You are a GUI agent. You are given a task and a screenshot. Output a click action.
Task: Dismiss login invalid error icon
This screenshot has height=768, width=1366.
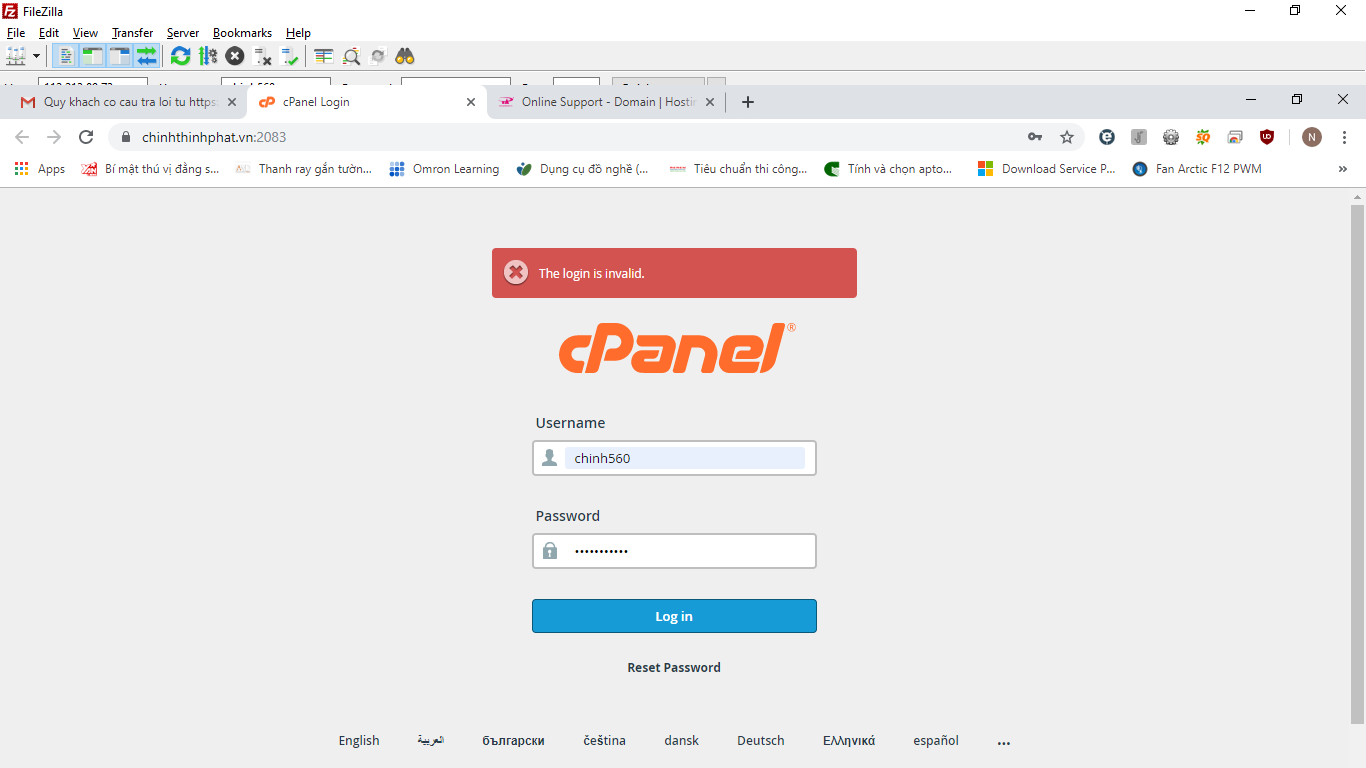(x=516, y=273)
